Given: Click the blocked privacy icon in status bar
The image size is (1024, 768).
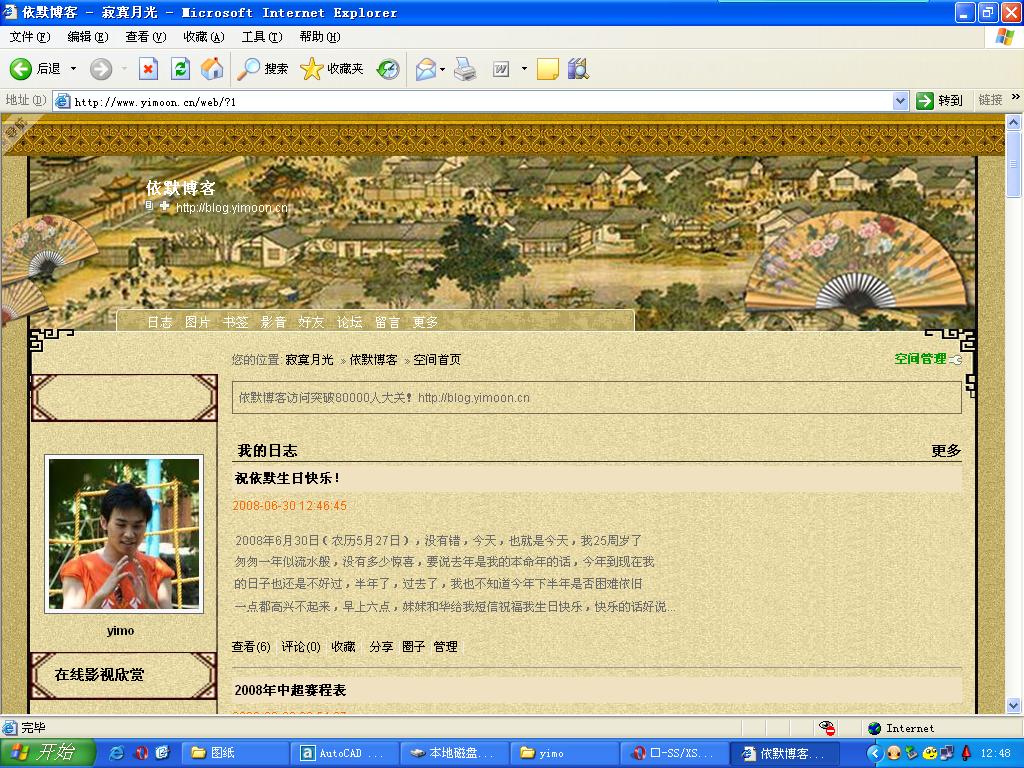Looking at the screenshot, I should coord(827,728).
